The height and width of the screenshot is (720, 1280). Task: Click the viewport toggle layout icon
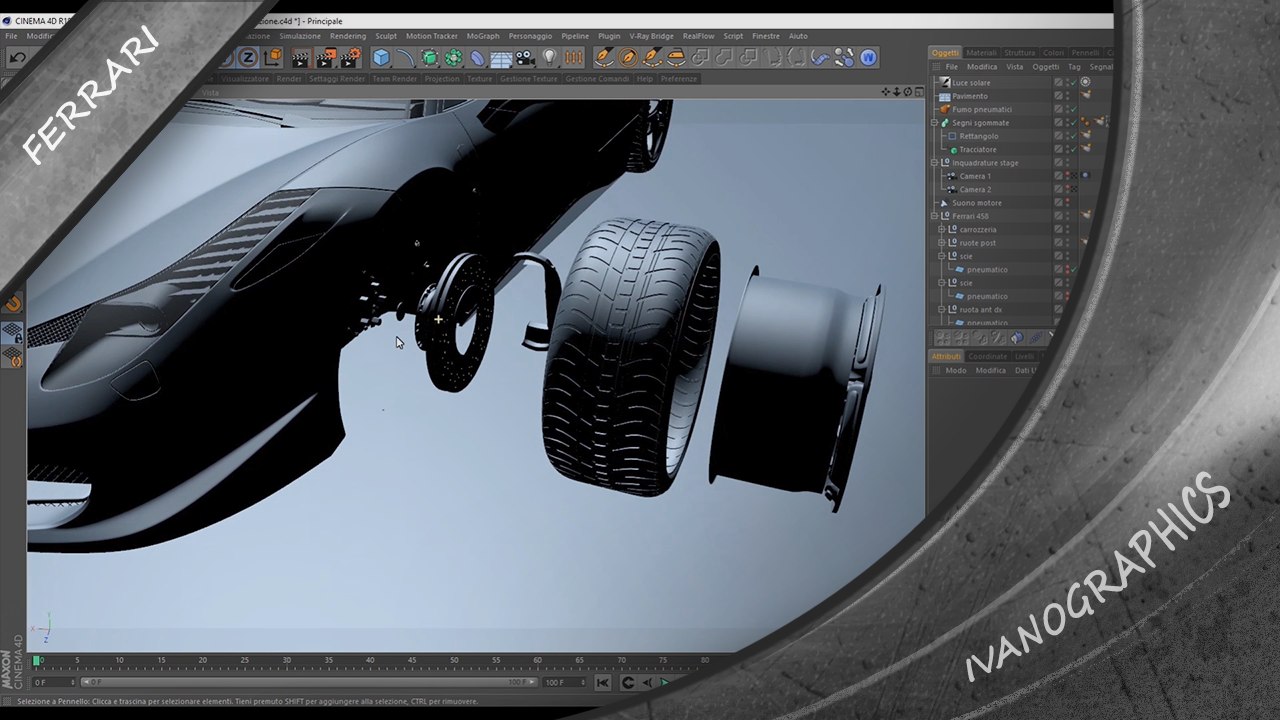click(919, 92)
